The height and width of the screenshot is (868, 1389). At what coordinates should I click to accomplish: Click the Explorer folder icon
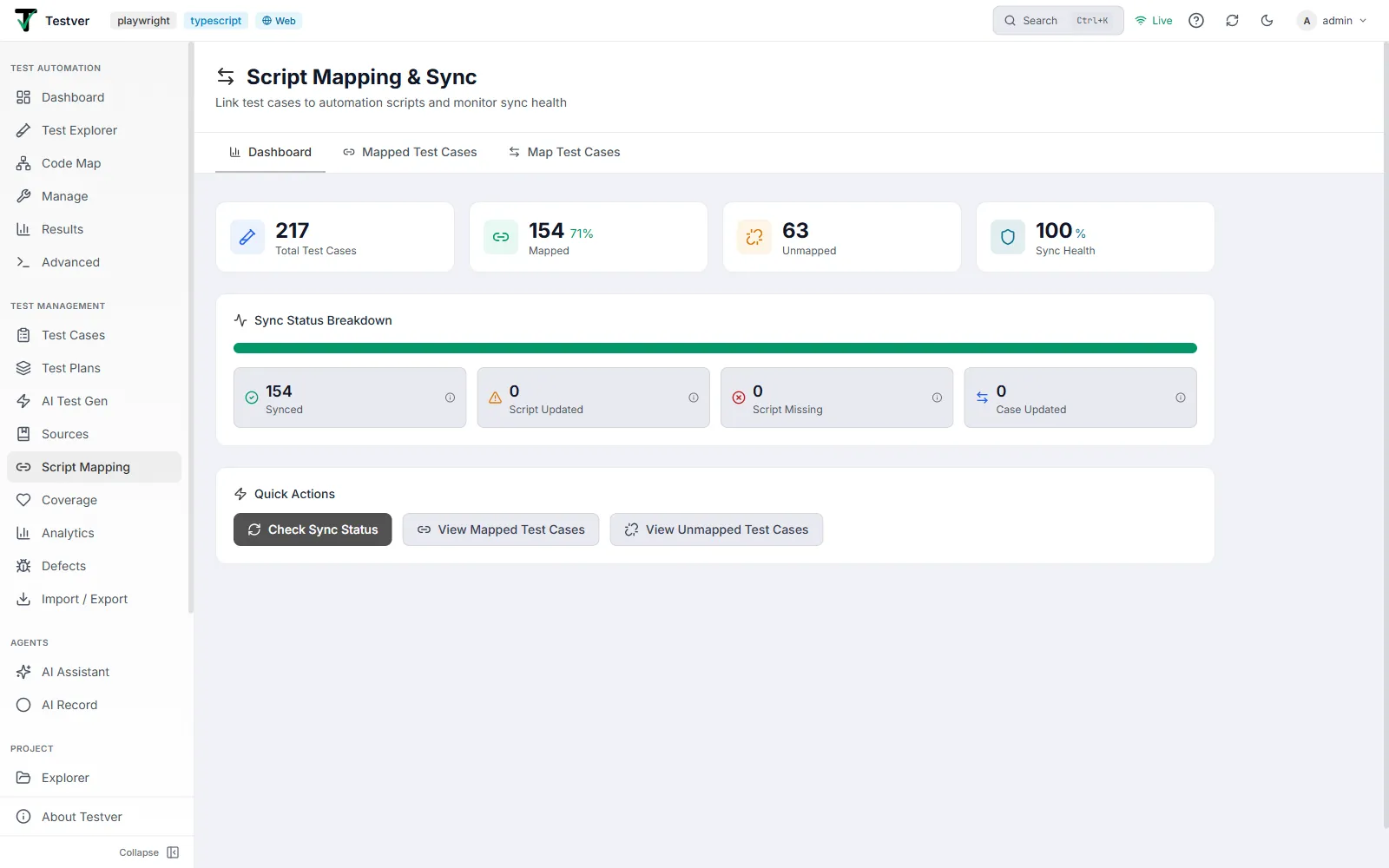pos(23,778)
